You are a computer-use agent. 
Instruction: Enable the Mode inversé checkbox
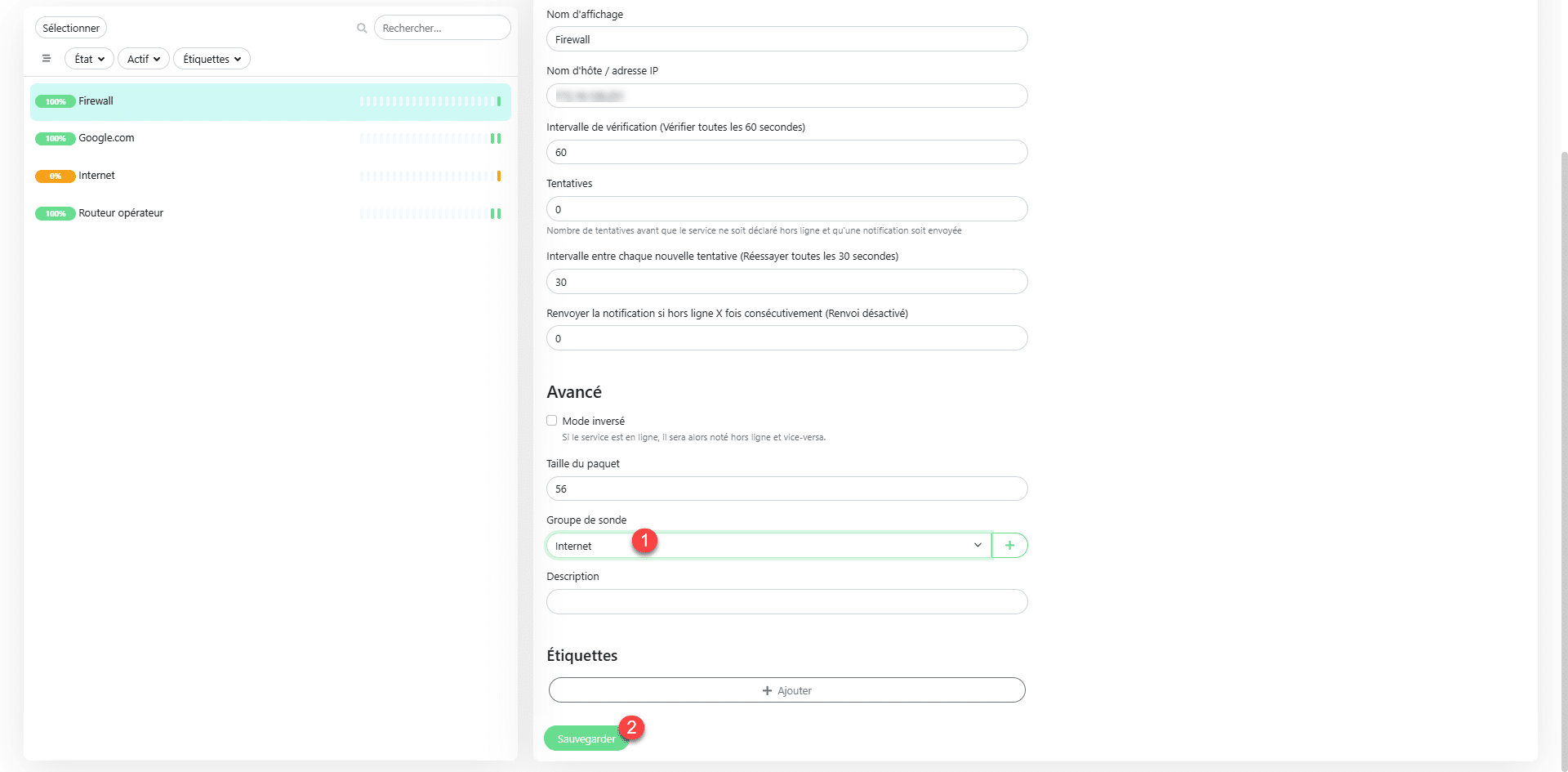[x=552, y=421]
